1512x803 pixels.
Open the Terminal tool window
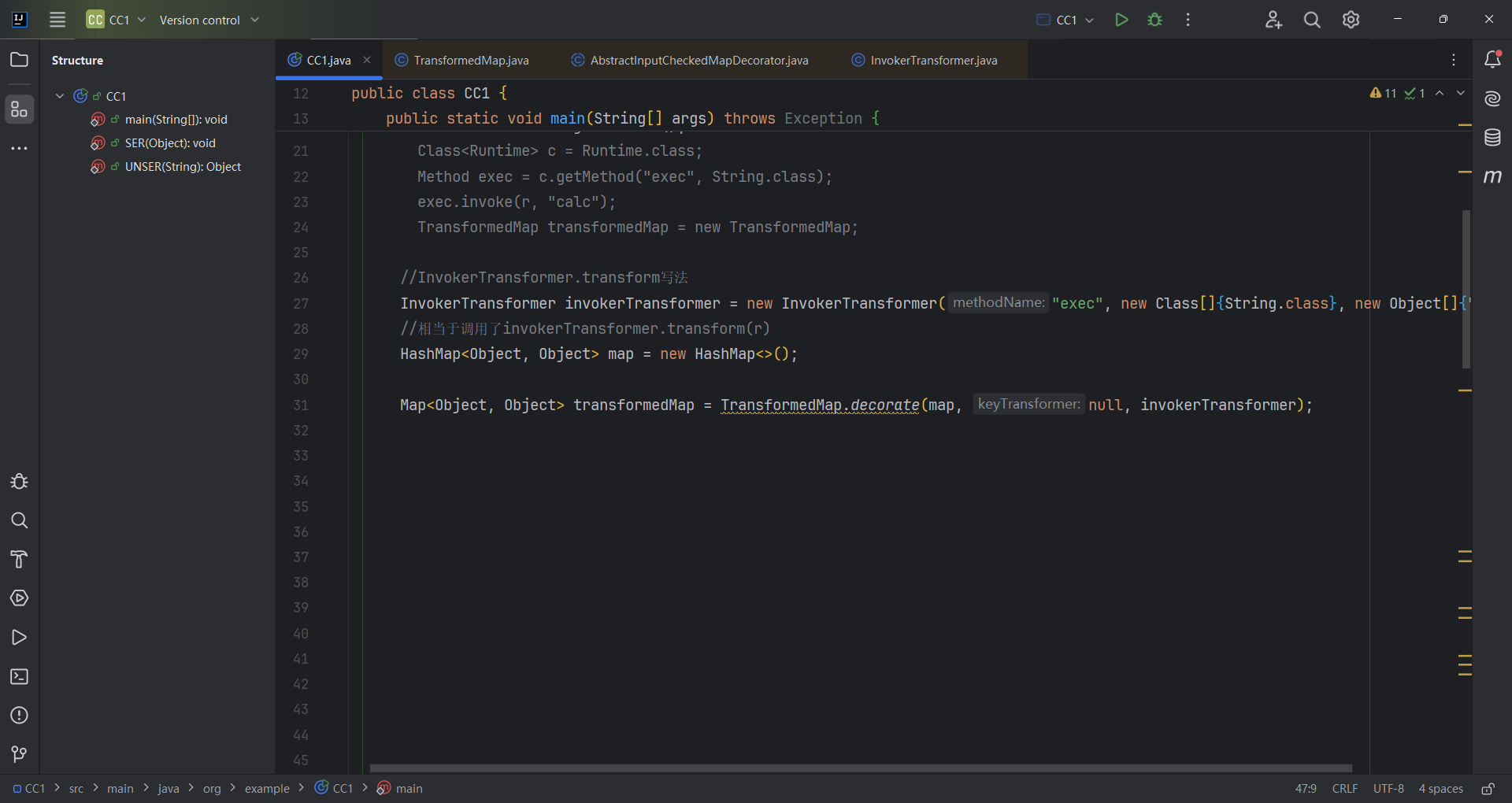tap(19, 676)
